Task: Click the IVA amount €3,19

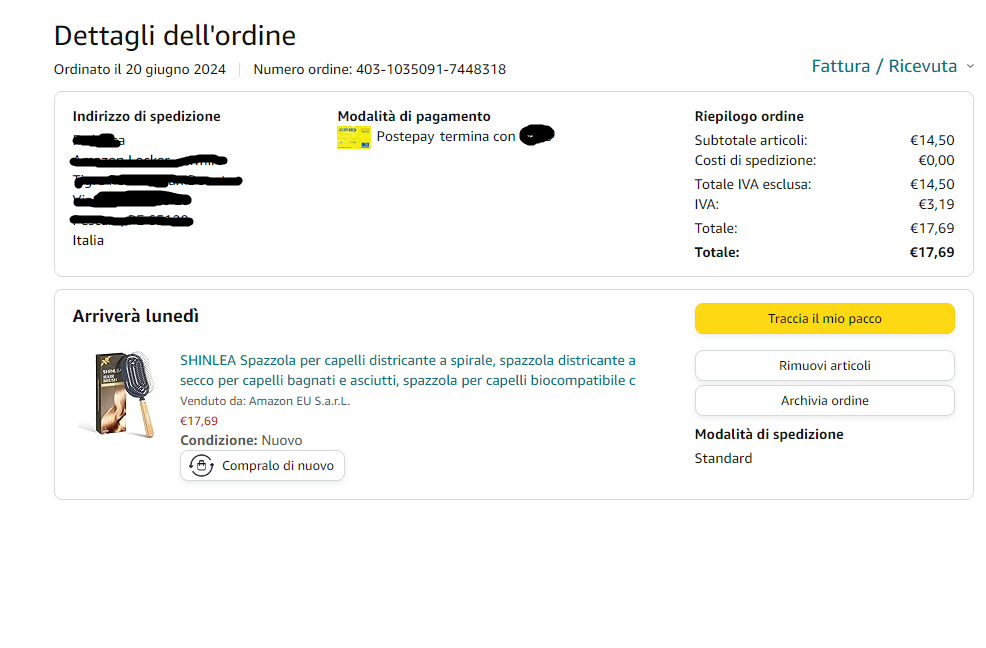Action: click(936, 204)
